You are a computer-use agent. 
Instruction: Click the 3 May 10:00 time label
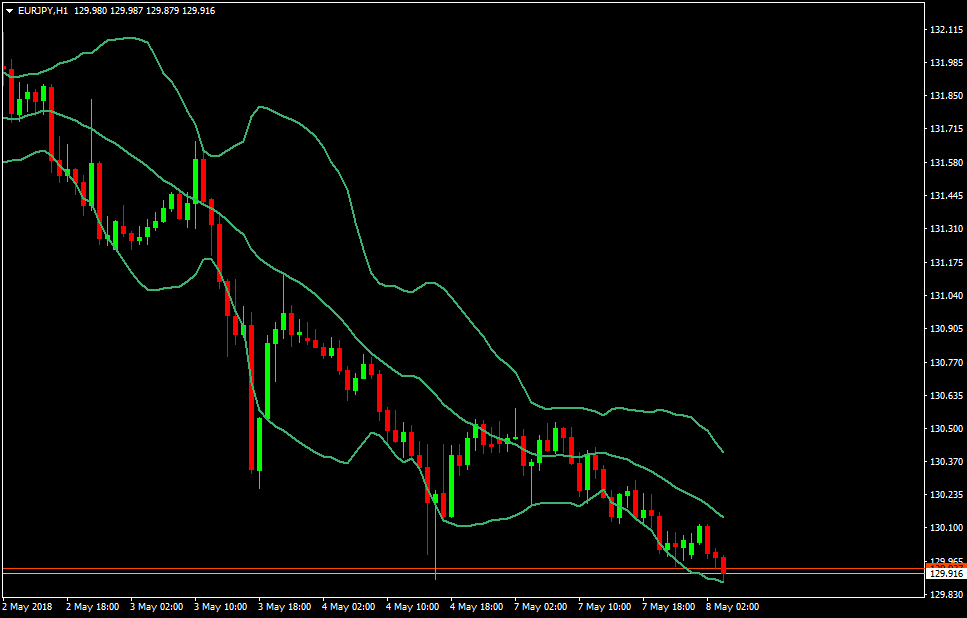(x=220, y=607)
